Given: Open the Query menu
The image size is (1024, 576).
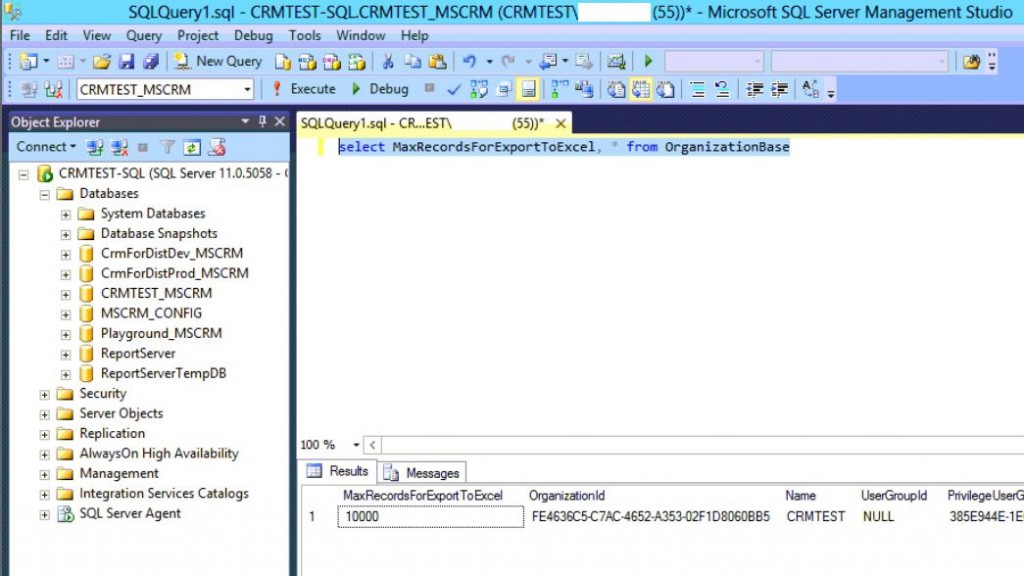Looking at the screenshot, I should [x=143, y=35].
